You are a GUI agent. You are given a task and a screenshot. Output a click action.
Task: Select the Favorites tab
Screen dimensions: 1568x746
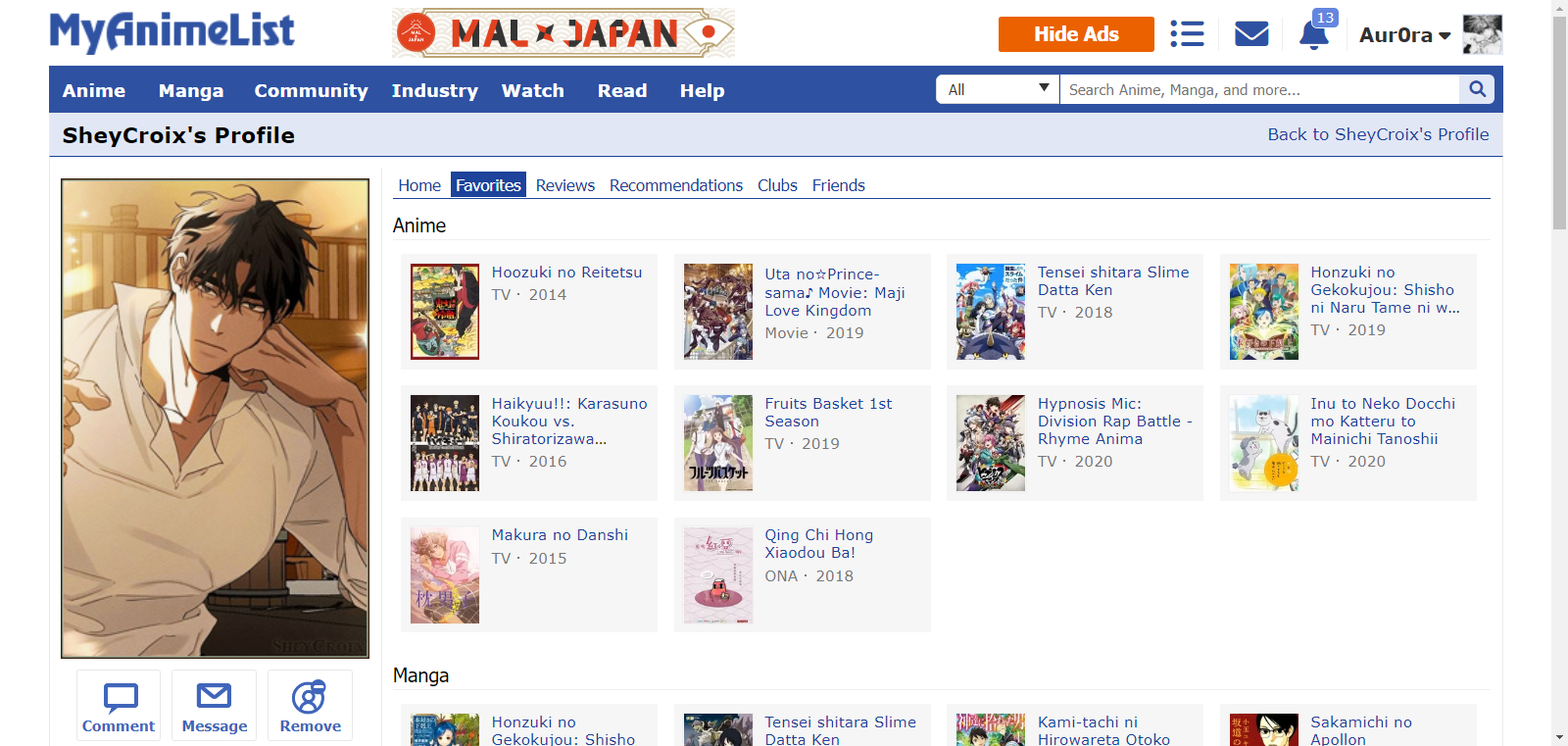[x=488, y=185]
